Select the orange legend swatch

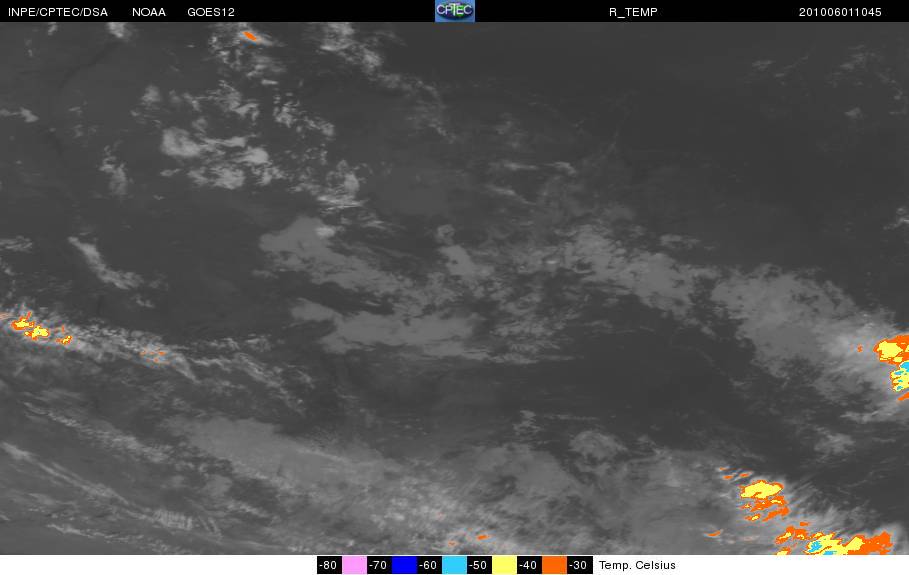[x=554, y=565]
